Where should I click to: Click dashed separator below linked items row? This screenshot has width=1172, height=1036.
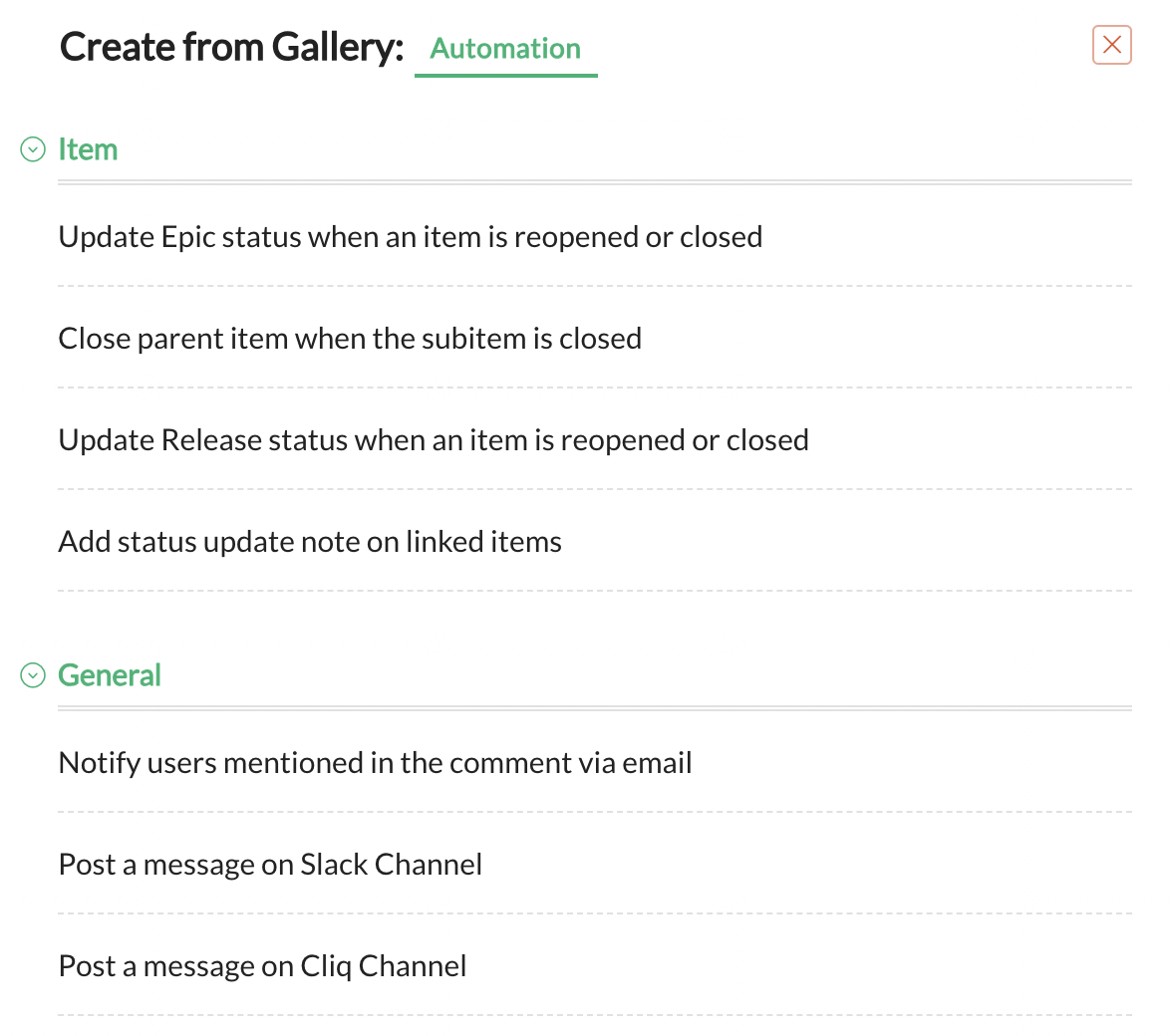[x=594, y=591]
